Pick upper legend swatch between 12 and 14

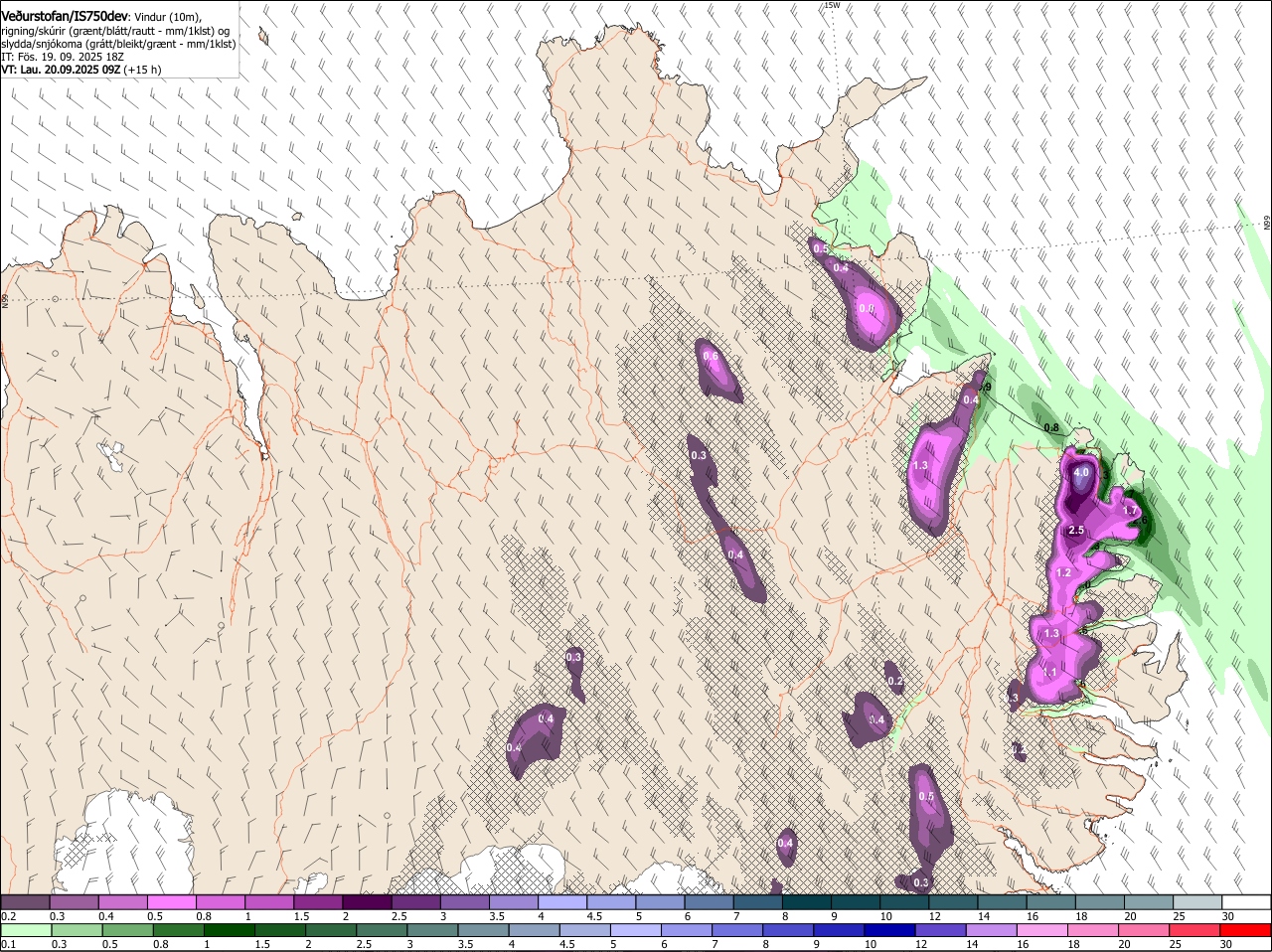coord(954,902)
